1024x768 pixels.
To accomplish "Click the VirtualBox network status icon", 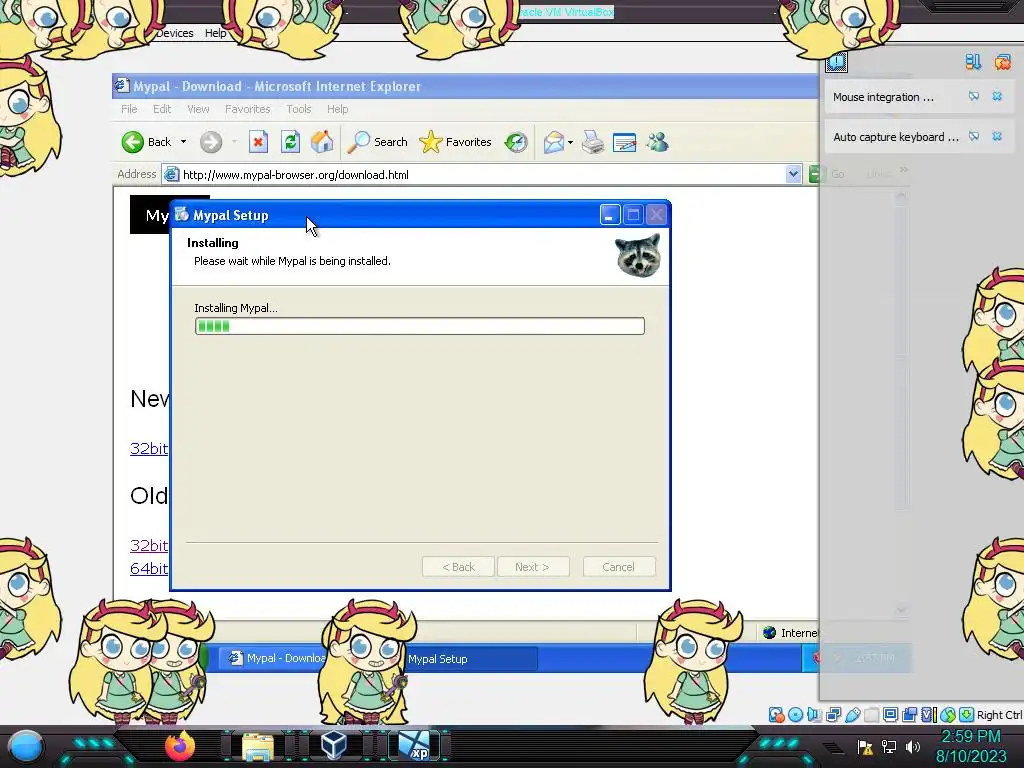I will tap(833, 714).
